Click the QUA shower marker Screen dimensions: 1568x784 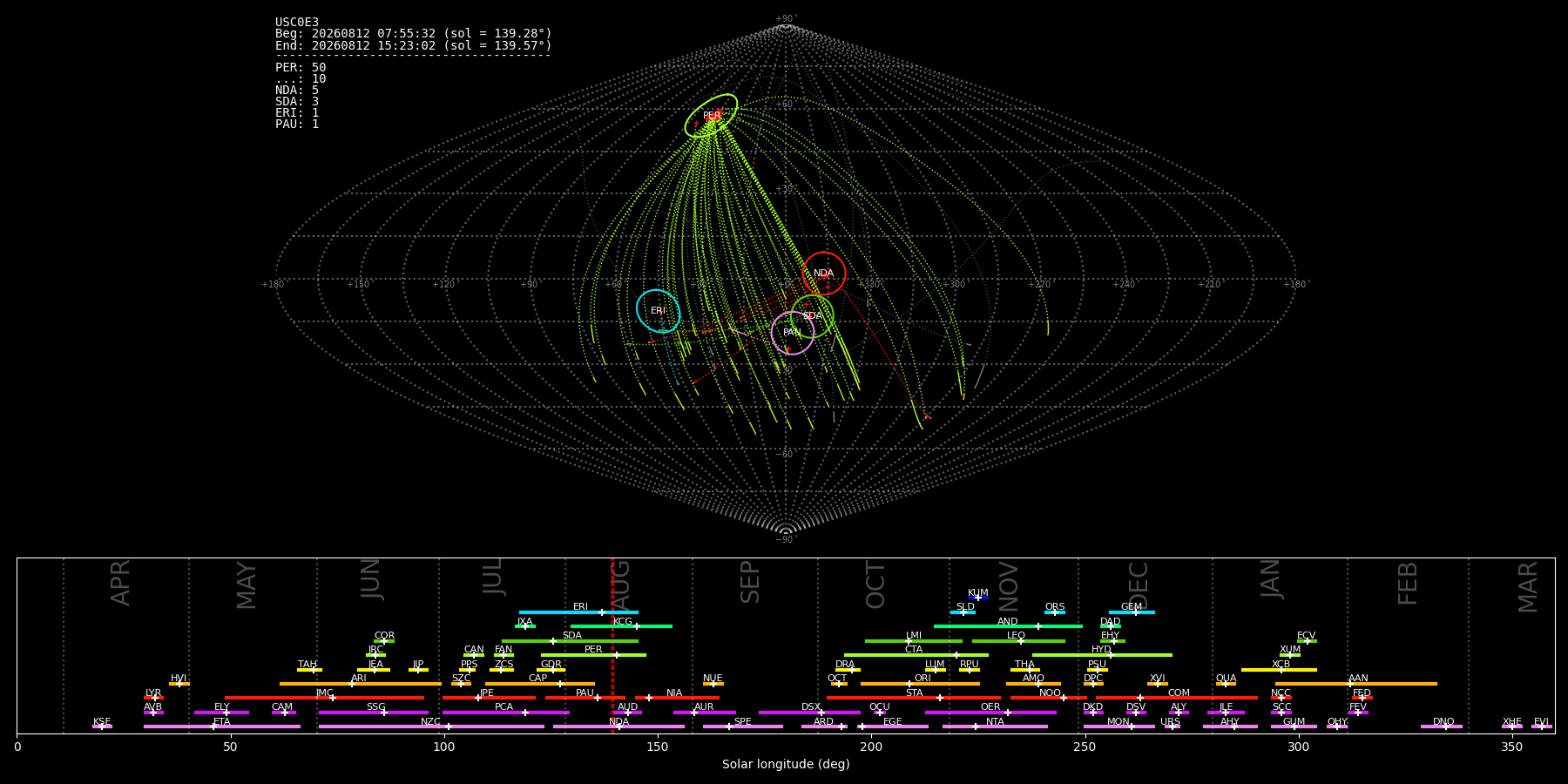[x=1226, y=684]
